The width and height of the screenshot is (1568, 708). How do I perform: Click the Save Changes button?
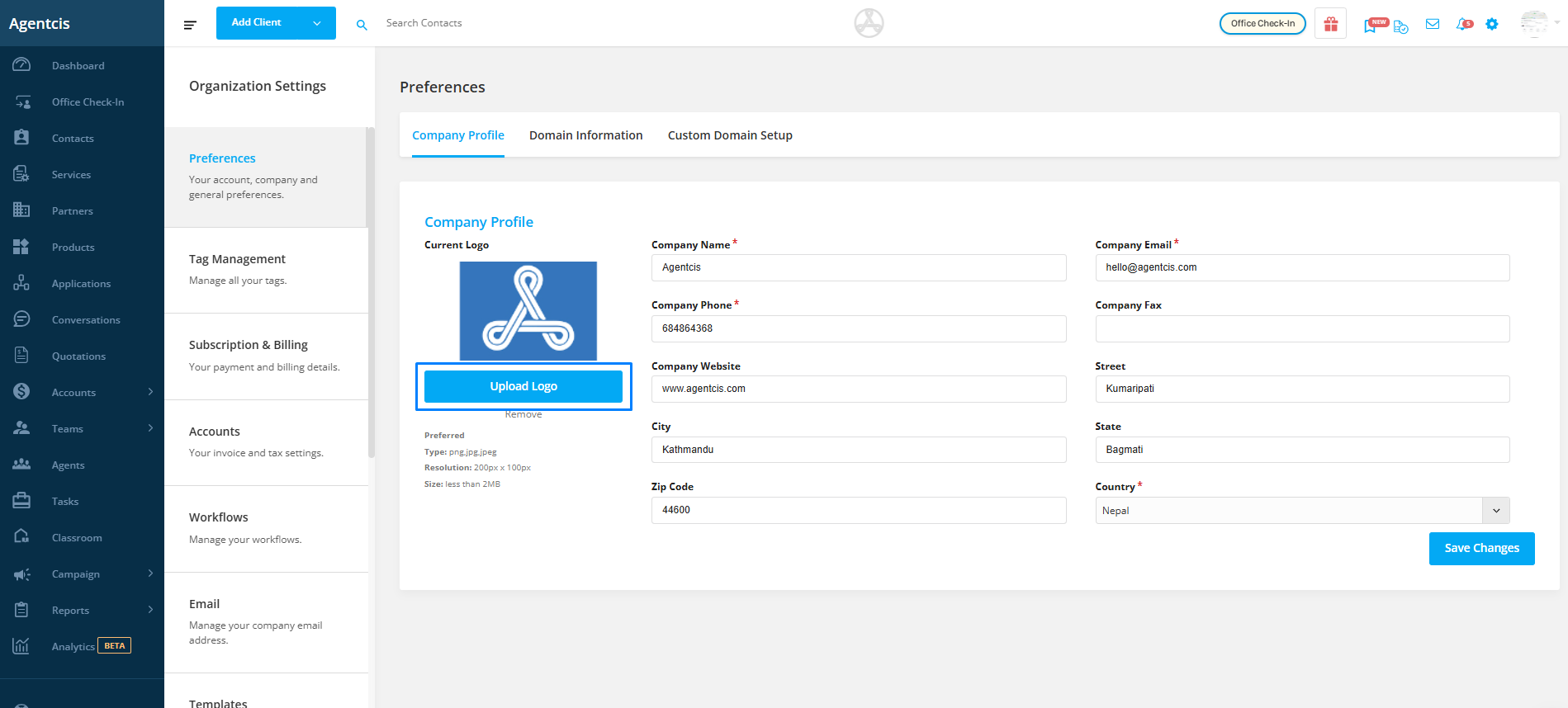pos(1481,548)
